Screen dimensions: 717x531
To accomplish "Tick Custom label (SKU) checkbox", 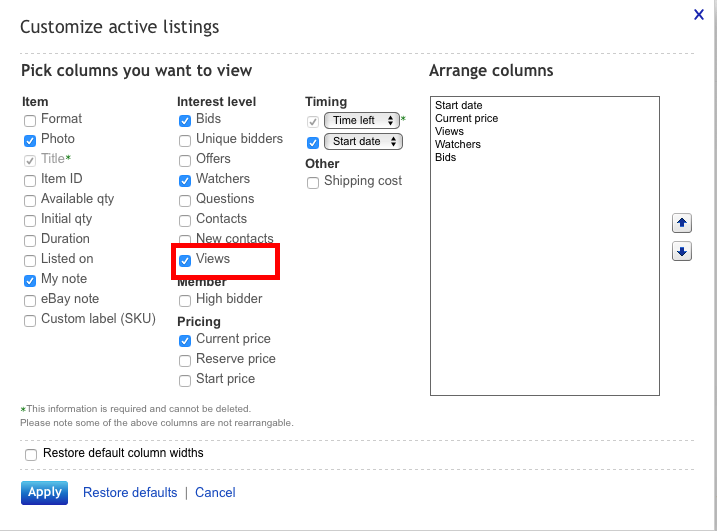I will 30,321.
